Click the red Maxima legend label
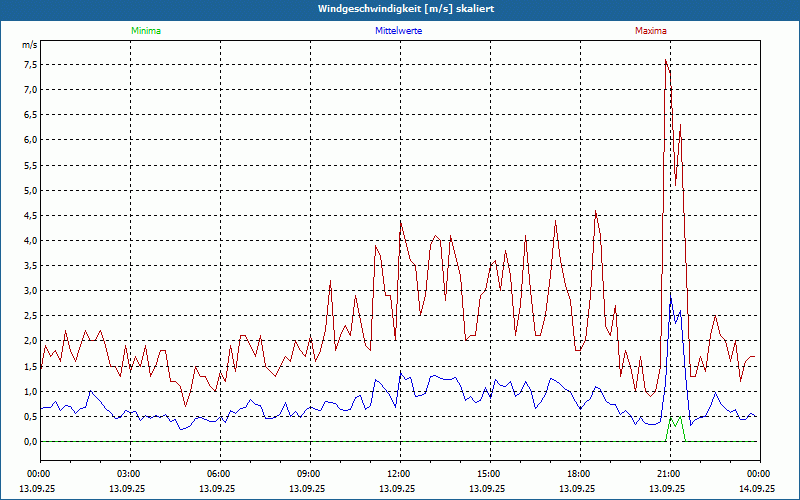This screenshot has width=800, height=500. pos(651,31)
